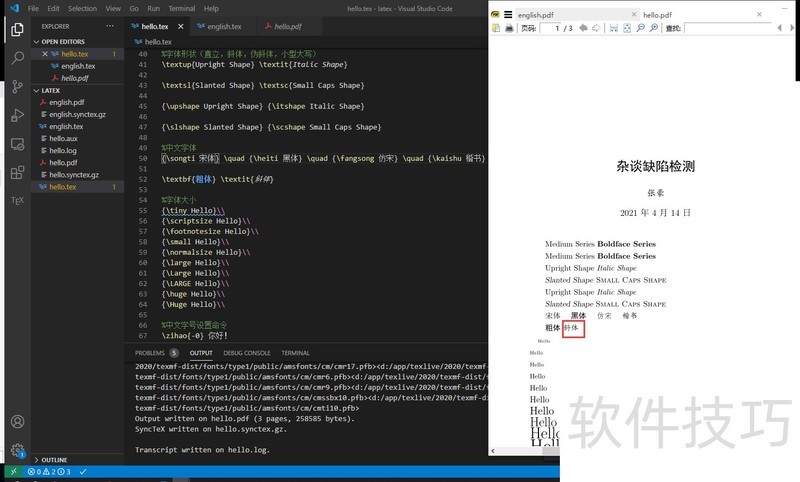Viewport: 800px width, 482px height.
Task: Select hello.pdf in Open Editors
Action: coord(74,78)
